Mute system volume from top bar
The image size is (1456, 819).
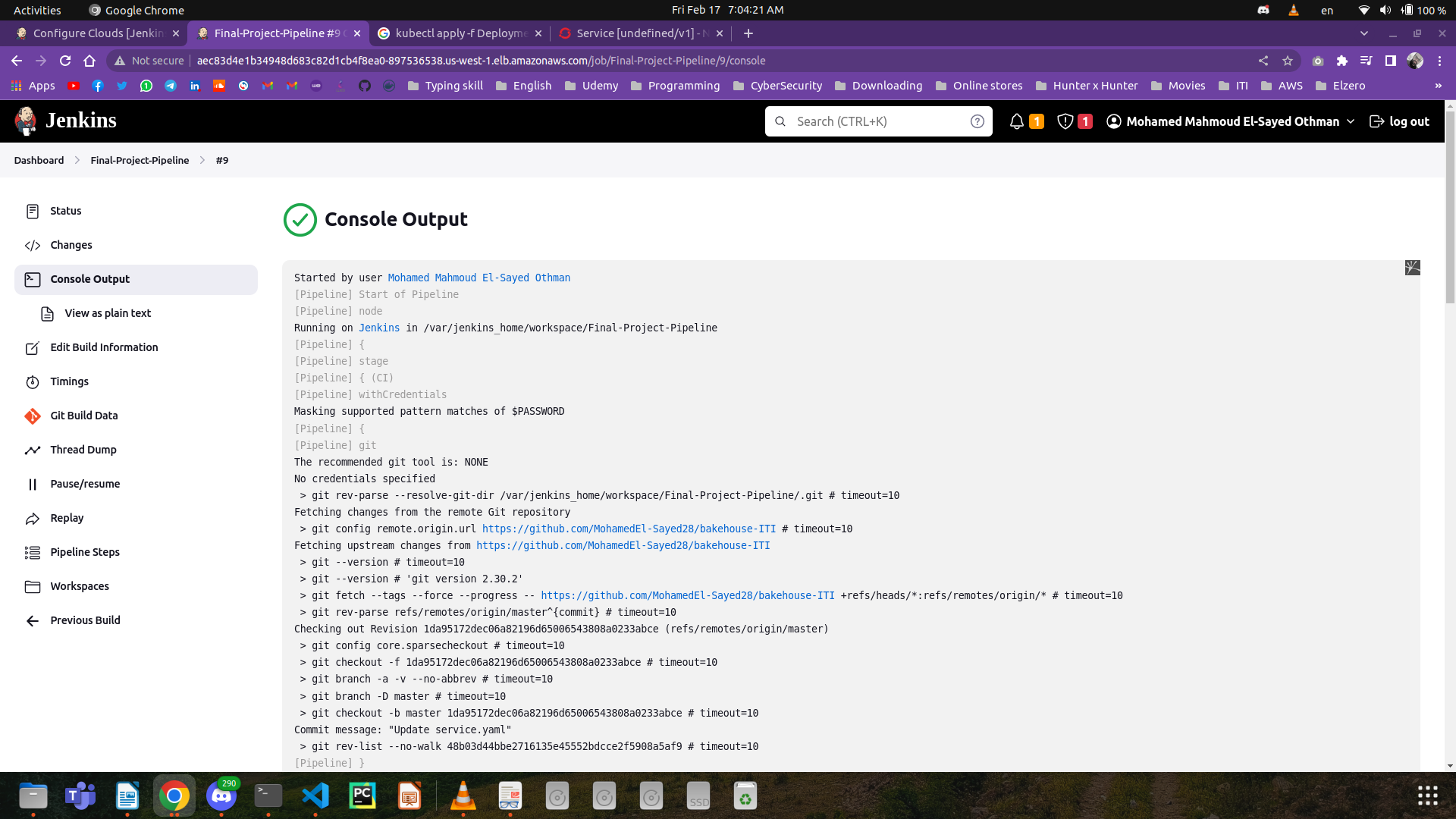(x=1384, y=10)
